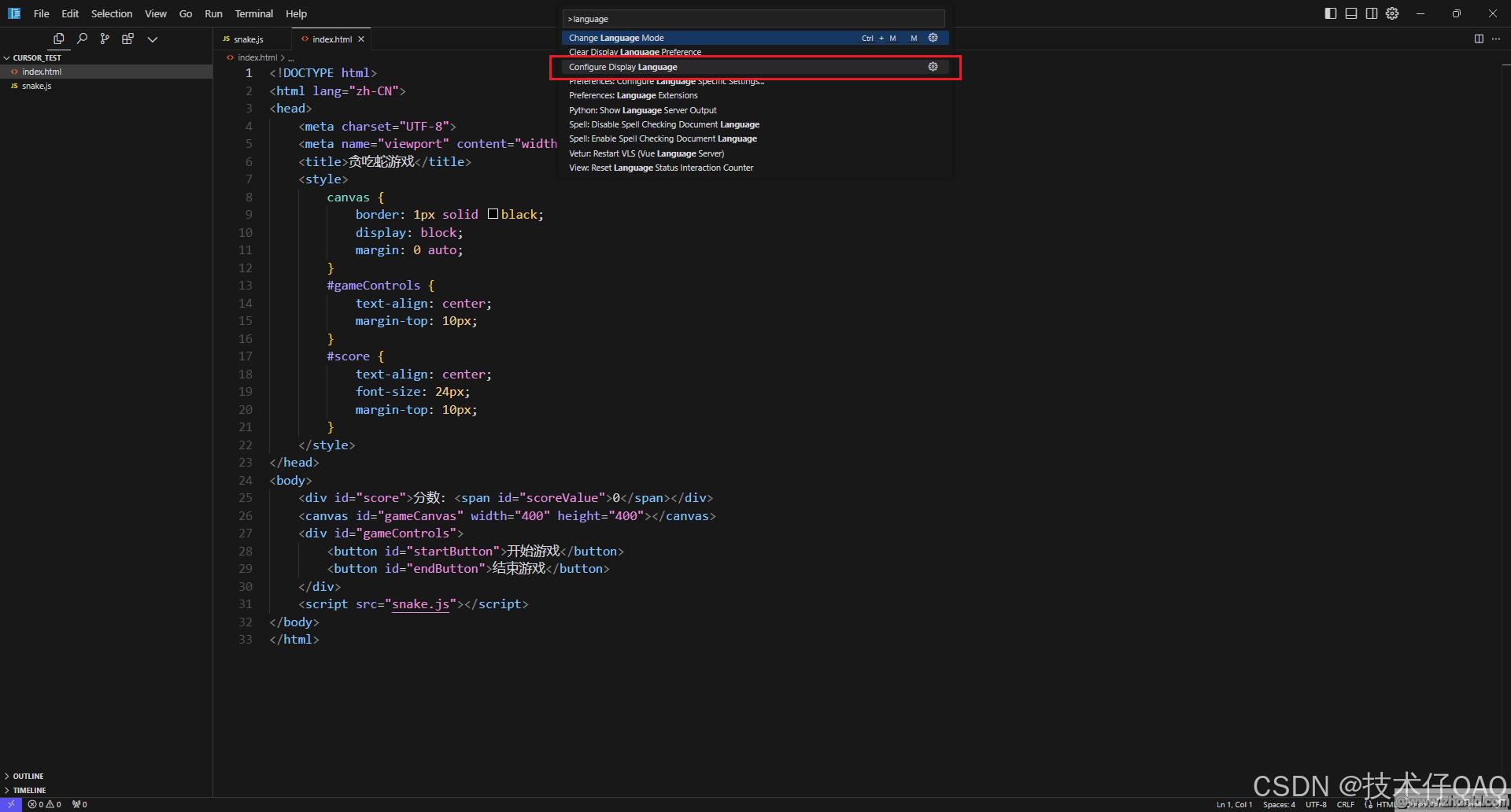The image size is (1511, 812).
Task: Expand the OUTLINE section
Action: (x=28, y=776)
